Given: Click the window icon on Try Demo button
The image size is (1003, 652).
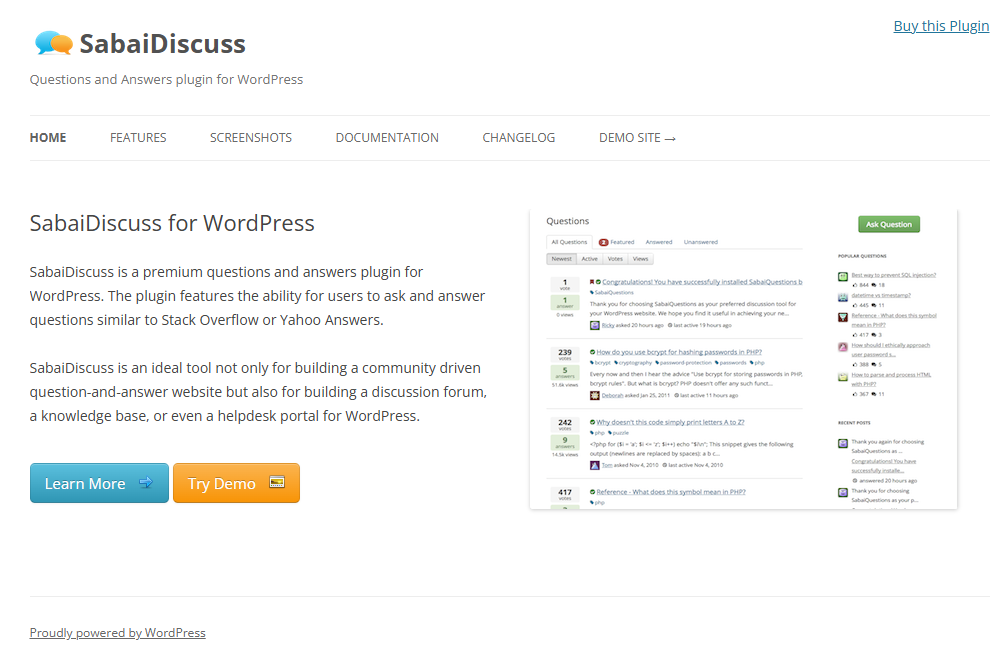Looking at the screenshot, I should (277, 483).
